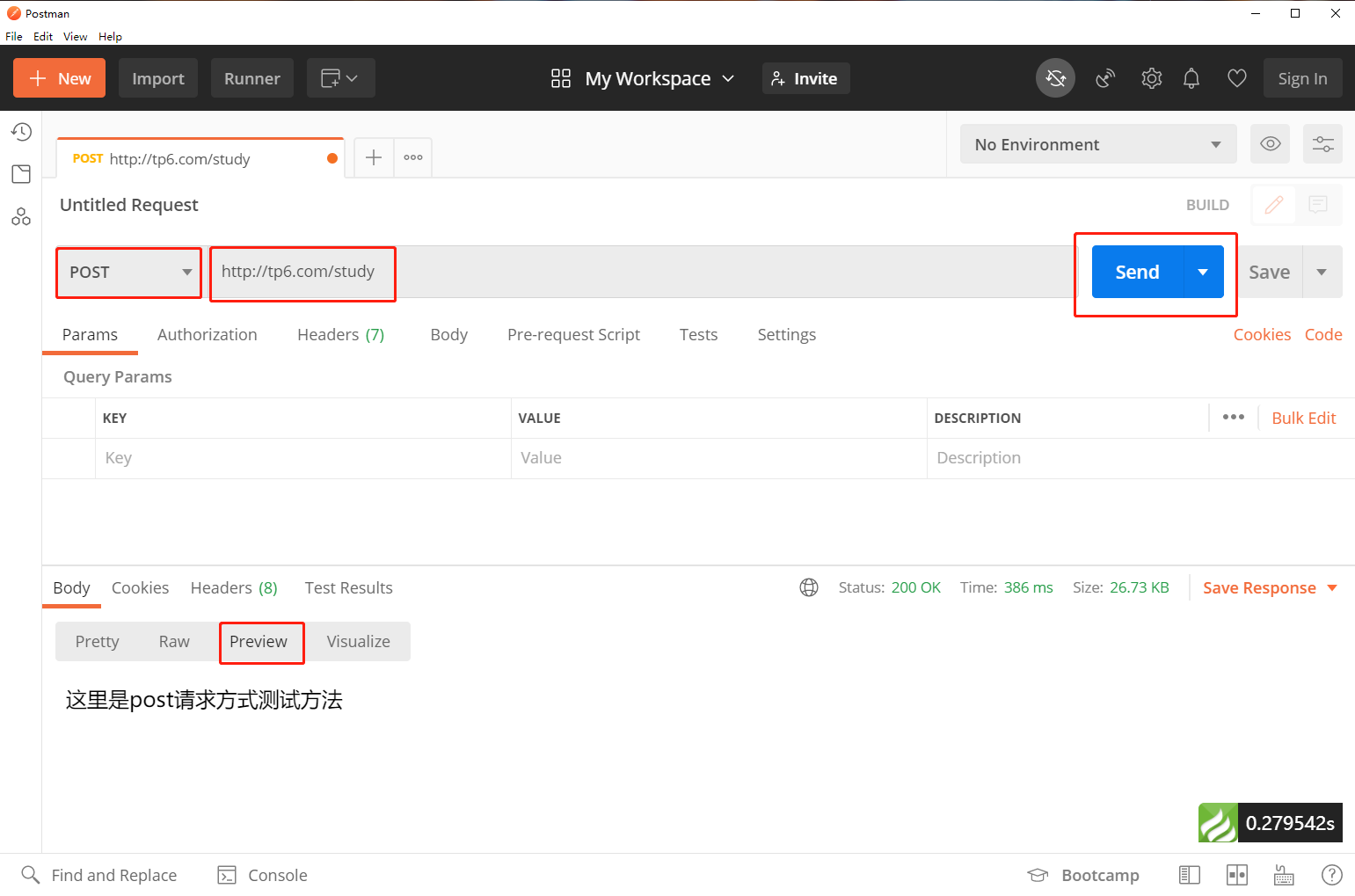Open the settings gear icon
Viewport: 1355px width, 896px height.
1151,78
